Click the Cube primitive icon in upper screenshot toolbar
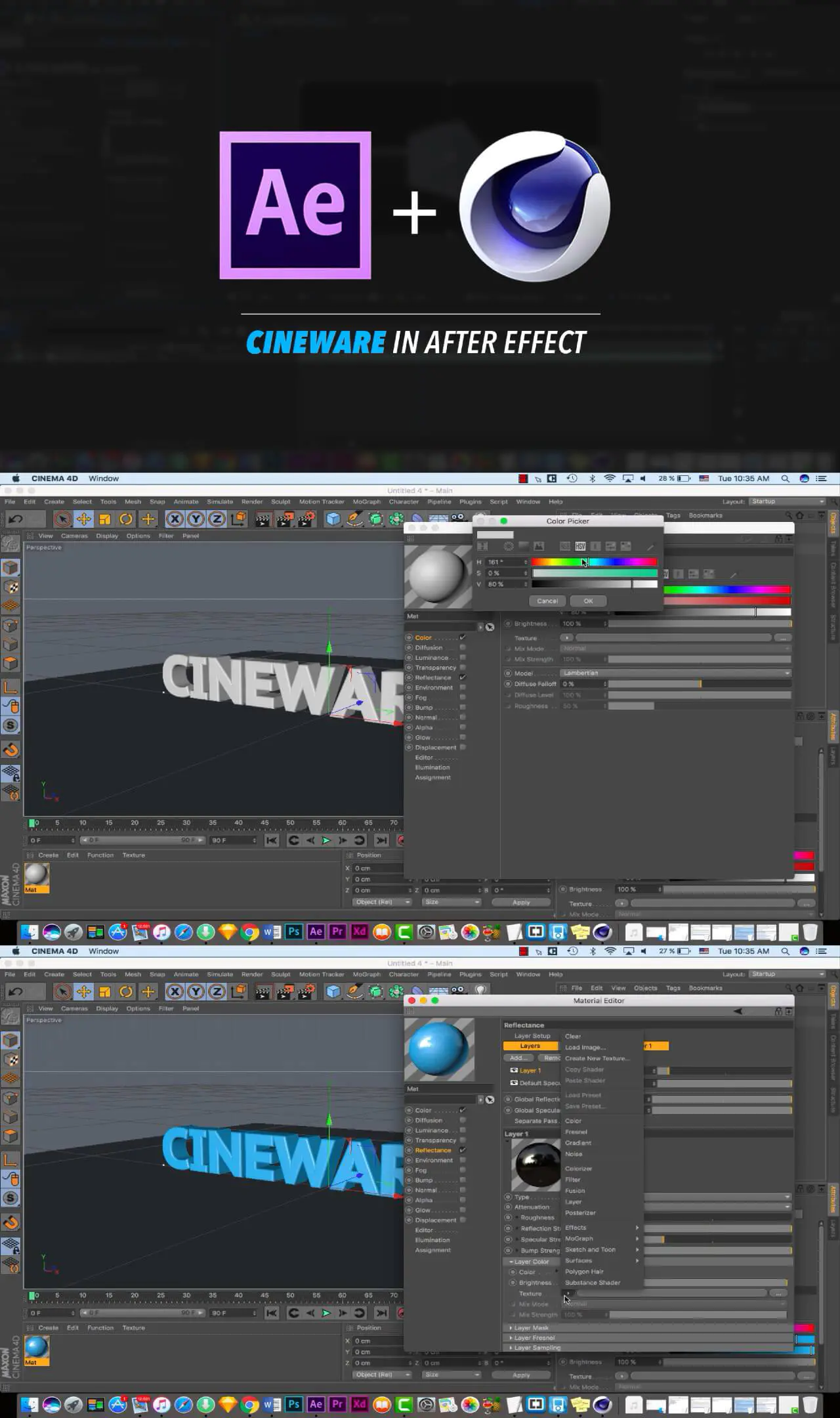Screen dimensions: 840x1418 333,519
